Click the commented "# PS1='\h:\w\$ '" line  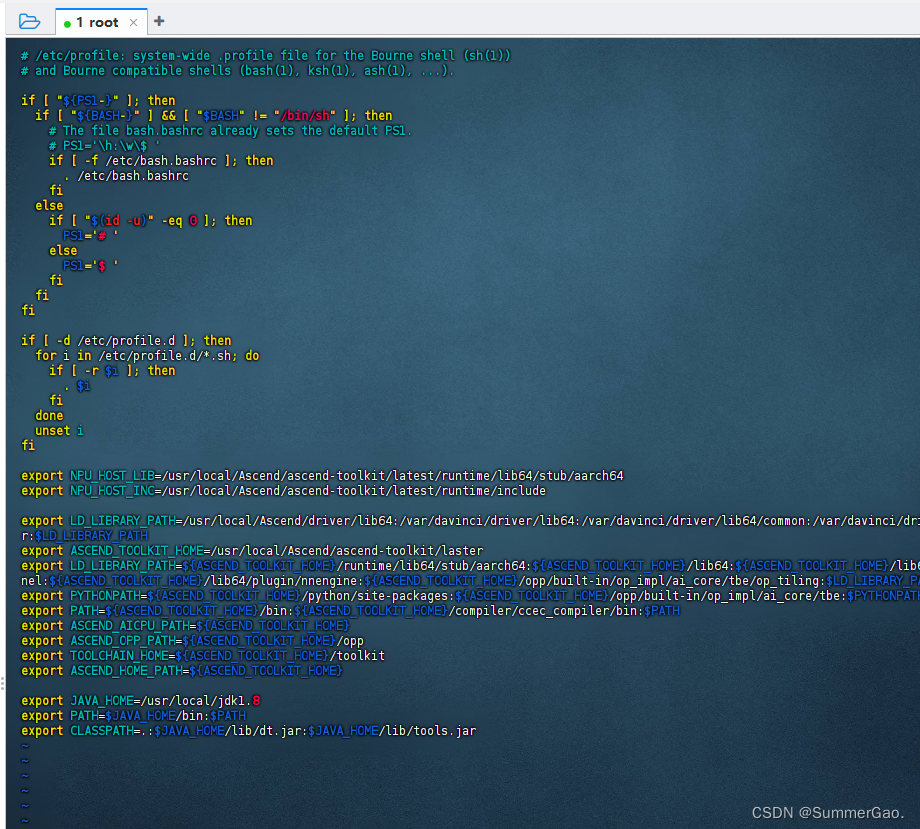(104, 146)
